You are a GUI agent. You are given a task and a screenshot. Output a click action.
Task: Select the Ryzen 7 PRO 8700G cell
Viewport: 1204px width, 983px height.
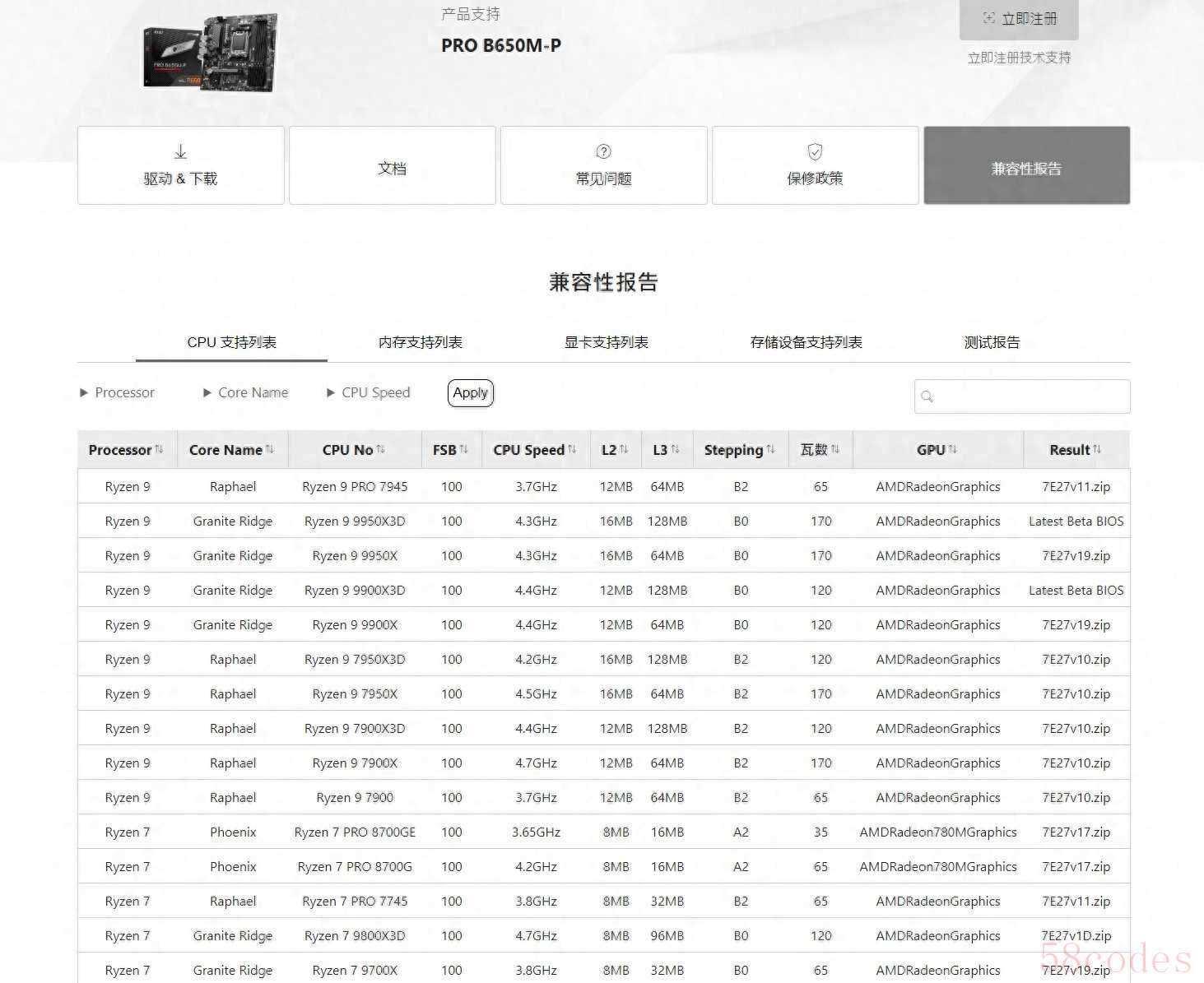coord(355,866)
